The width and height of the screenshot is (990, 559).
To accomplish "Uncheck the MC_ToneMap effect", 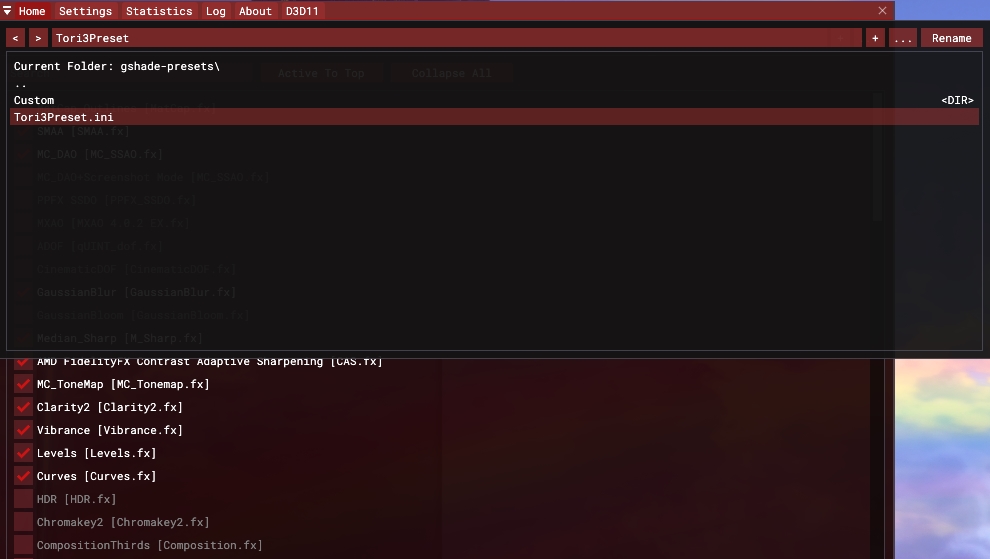I will (23, 384).
